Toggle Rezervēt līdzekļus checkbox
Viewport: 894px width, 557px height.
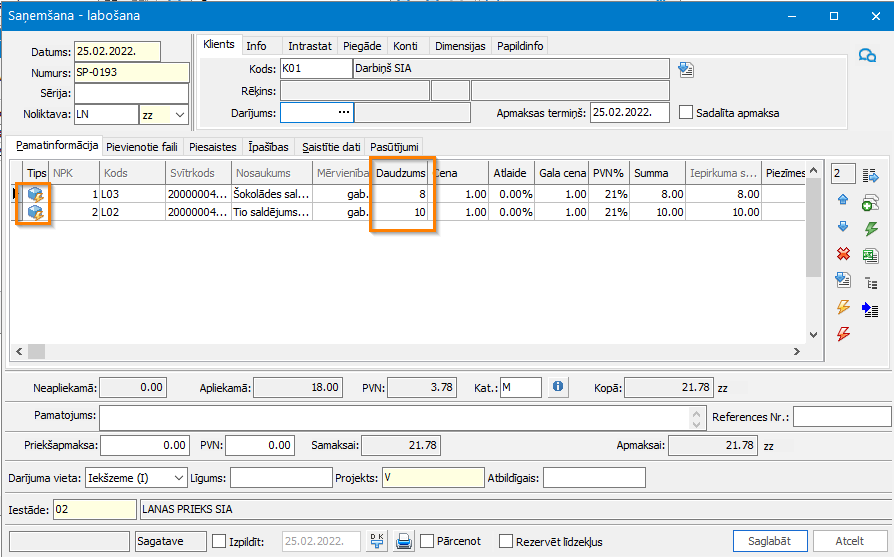pos(506,541)
